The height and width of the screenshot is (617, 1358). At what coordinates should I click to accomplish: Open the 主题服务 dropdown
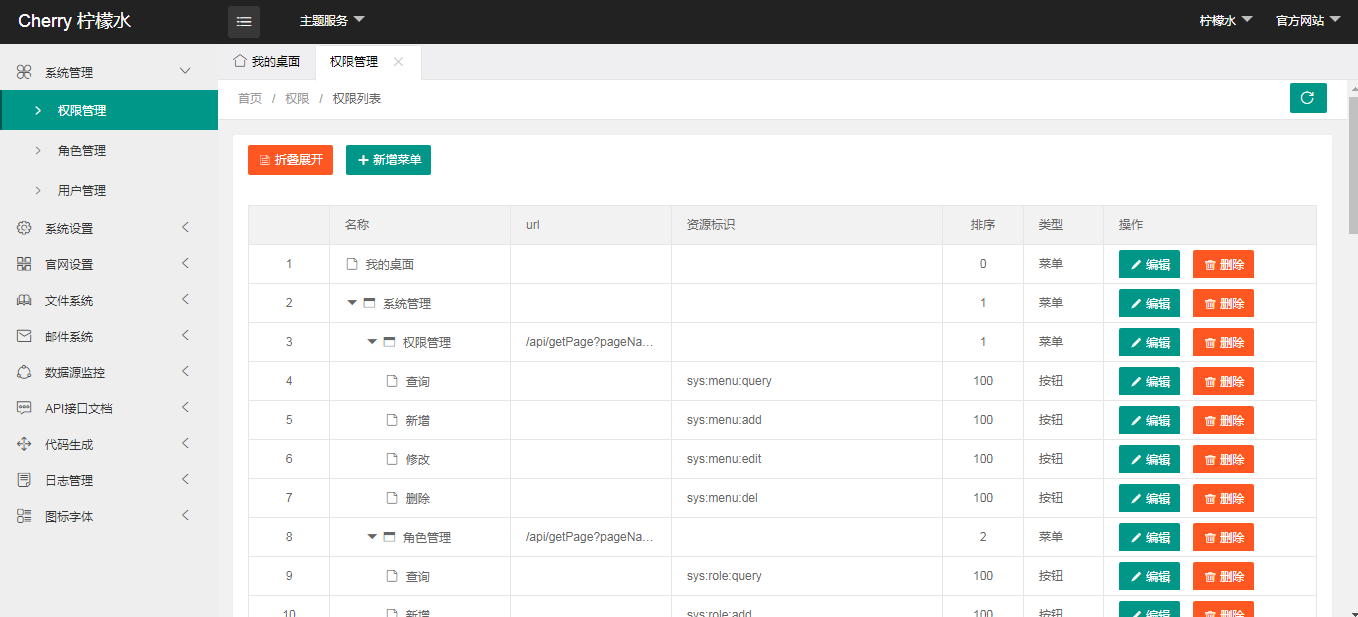pos(332,20)
